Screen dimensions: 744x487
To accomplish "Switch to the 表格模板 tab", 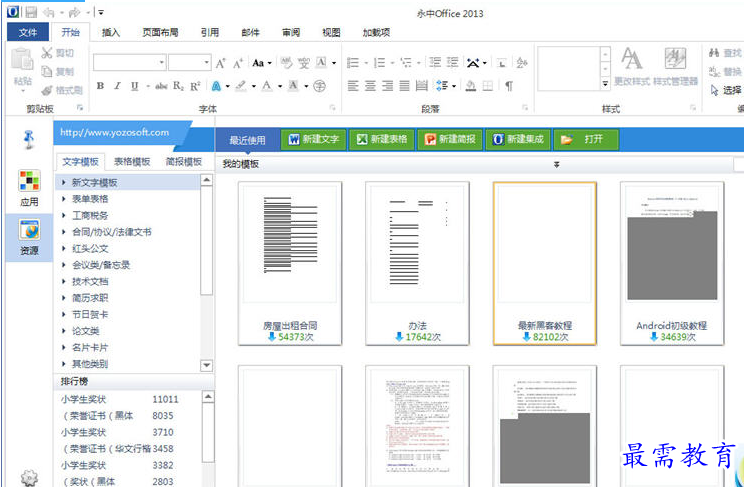I will [x=132, y=161].
